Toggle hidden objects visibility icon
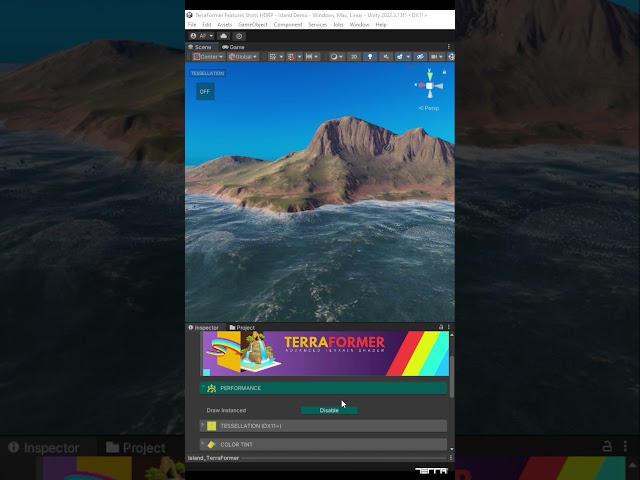Viewport: 640px width, 480px height. (420, 57)
